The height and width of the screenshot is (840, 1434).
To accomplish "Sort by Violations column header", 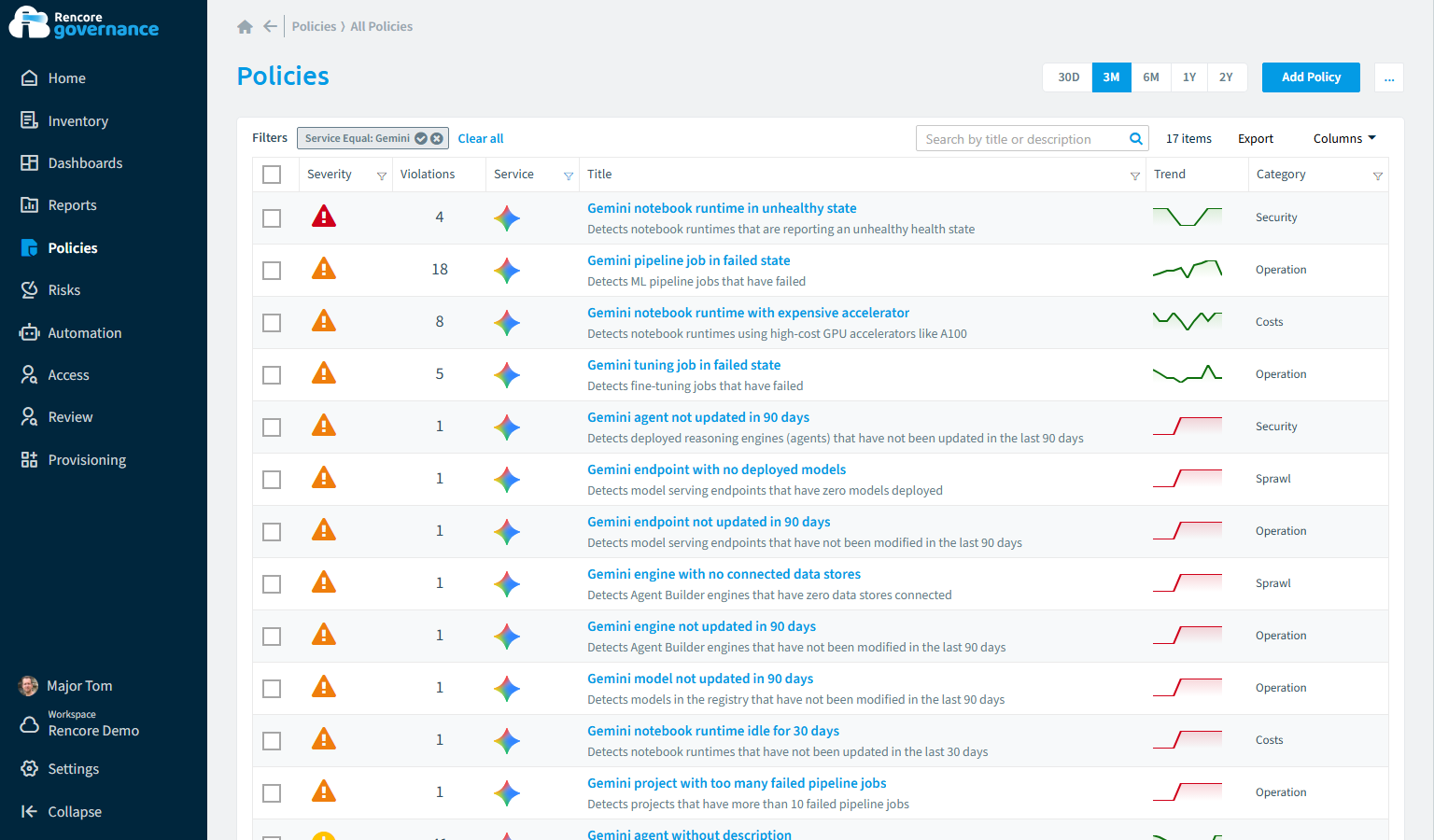I will 428,175.
